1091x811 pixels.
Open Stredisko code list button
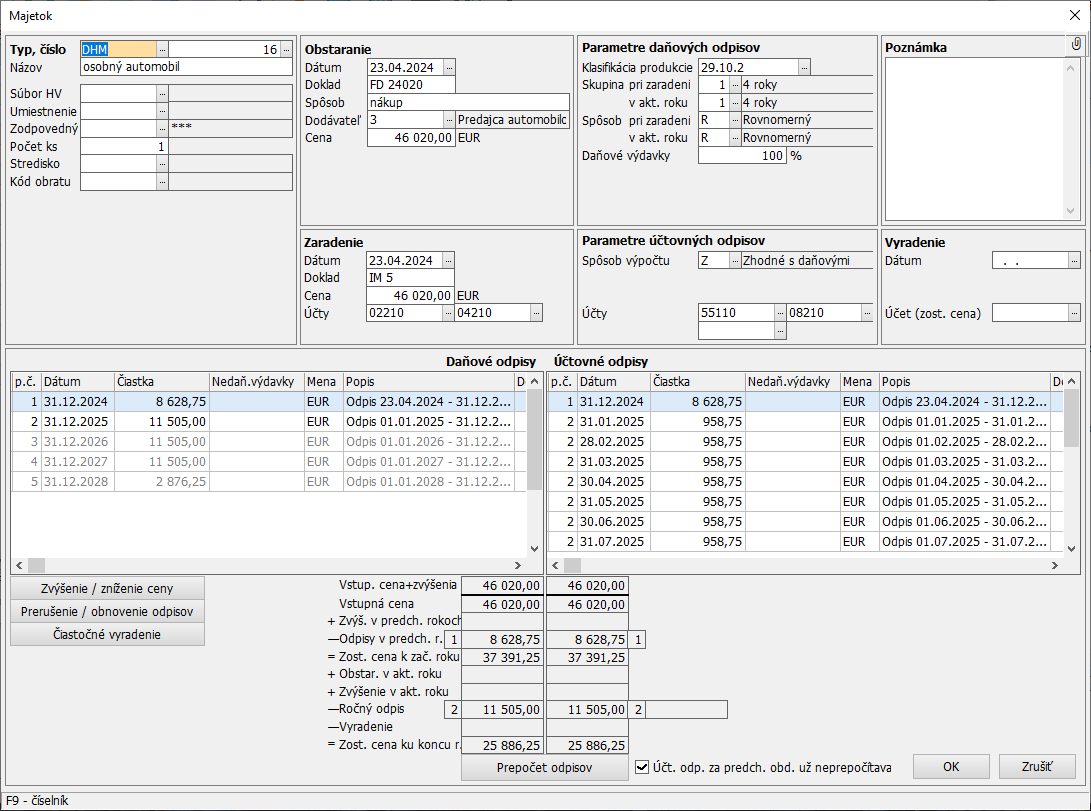point(163,164)
